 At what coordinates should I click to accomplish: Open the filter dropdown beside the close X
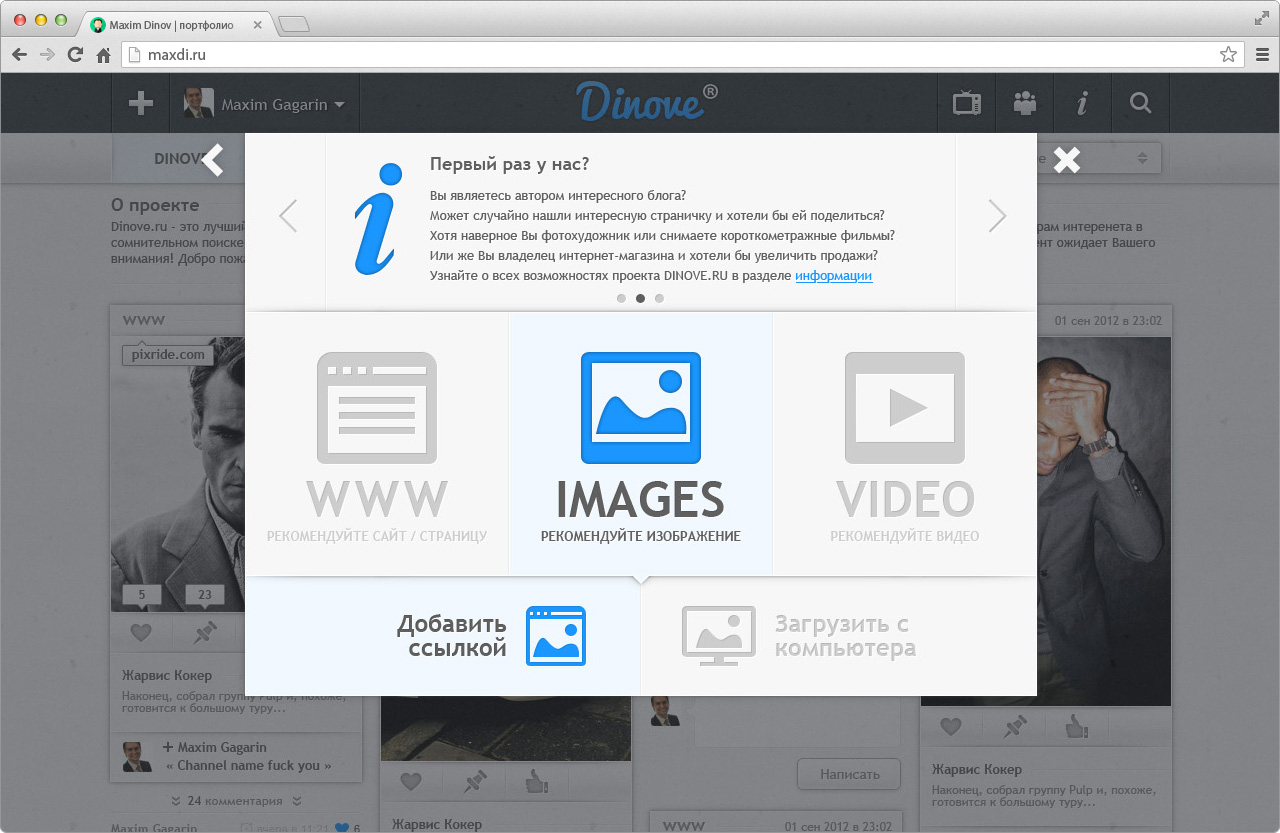tap(1098, 158)
